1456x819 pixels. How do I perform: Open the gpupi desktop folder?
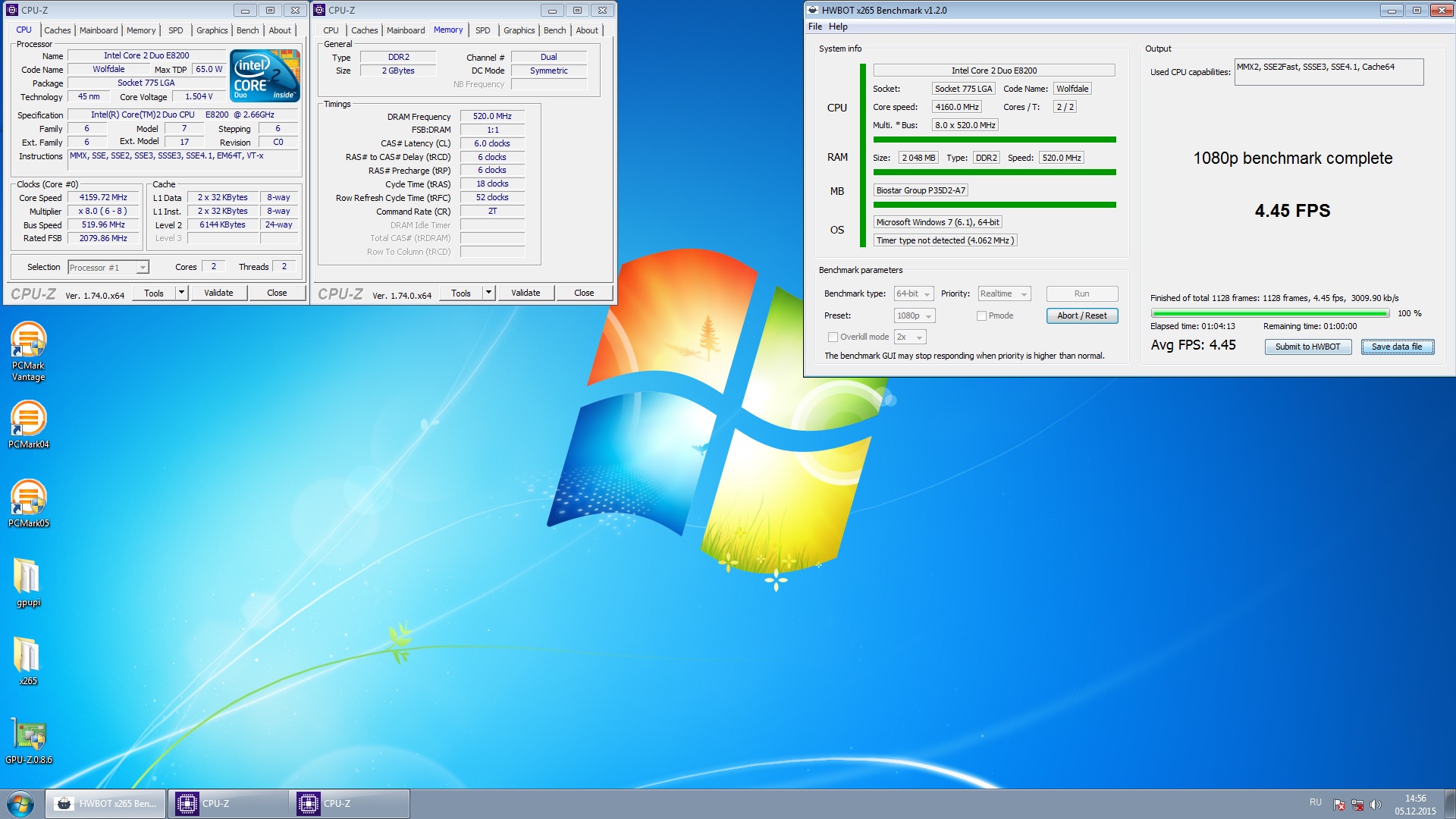click(28, 582)
